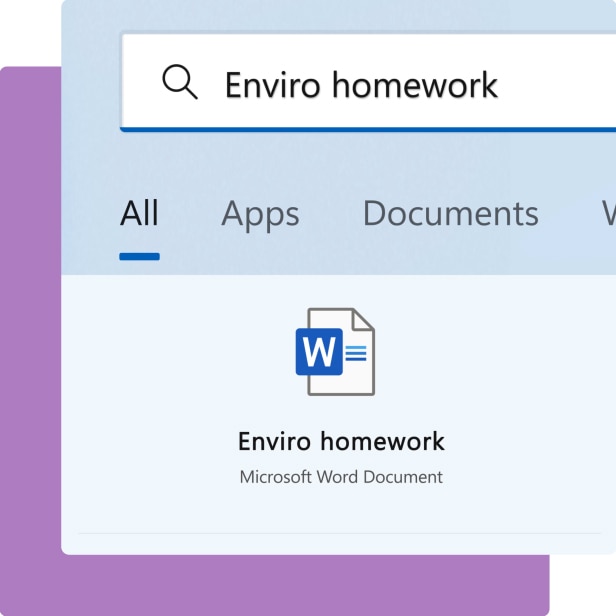Image resolution: width=616 pixels, height=616 pixels.
Task: Switch to the Documents tab
Action: (x=450, y=213)
